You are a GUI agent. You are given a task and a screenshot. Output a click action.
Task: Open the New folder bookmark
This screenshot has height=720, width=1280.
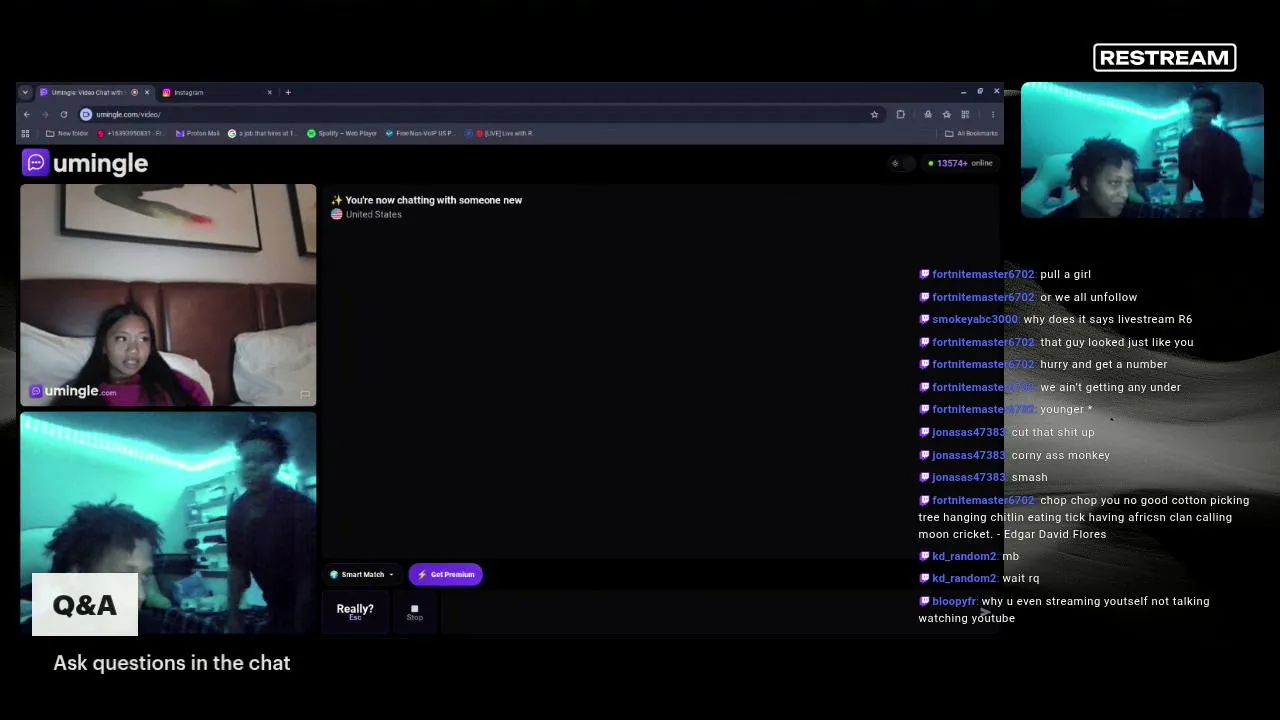pyautogui.click(x=67, y=133)
